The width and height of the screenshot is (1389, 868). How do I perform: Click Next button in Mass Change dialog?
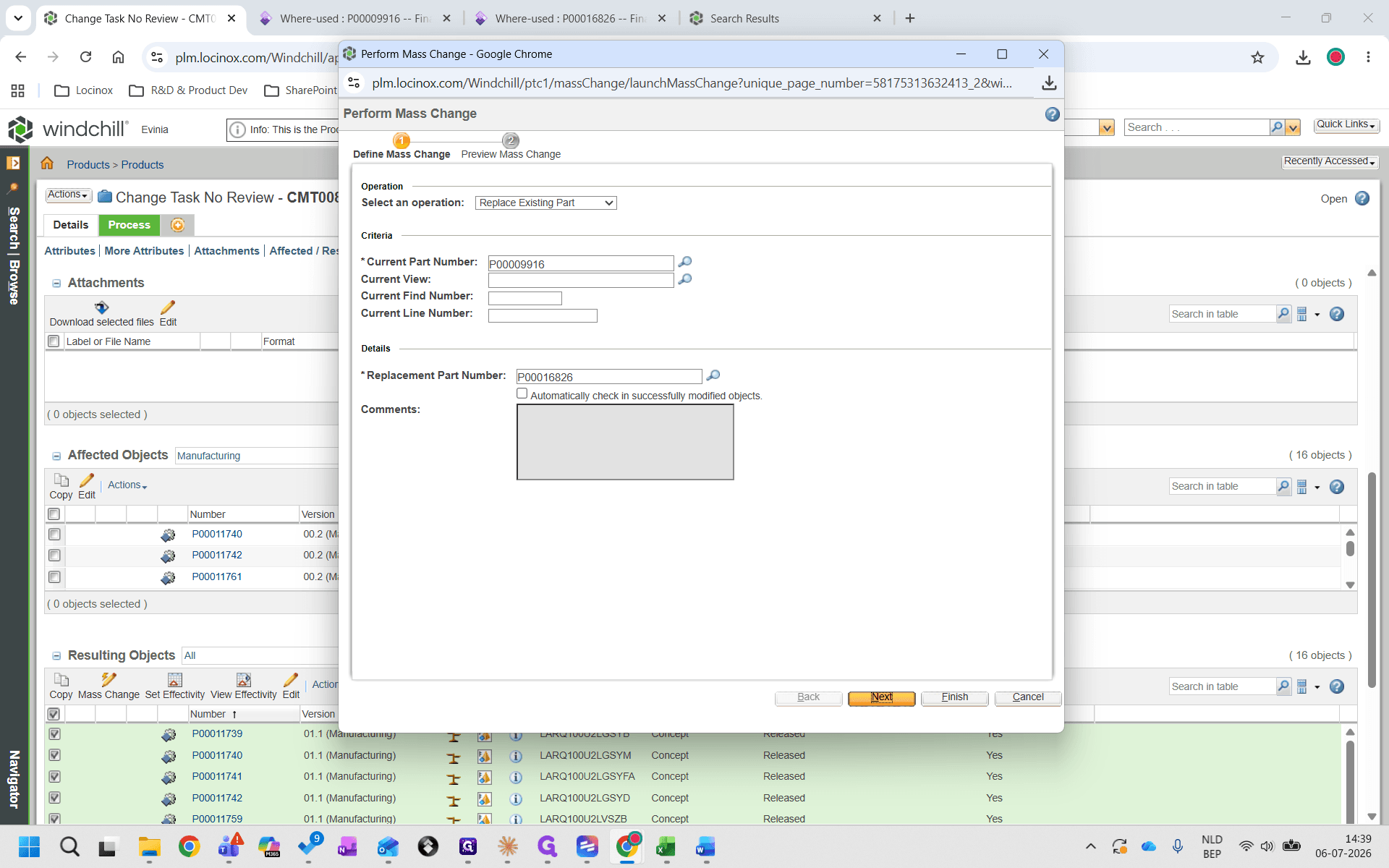[882, 697]
